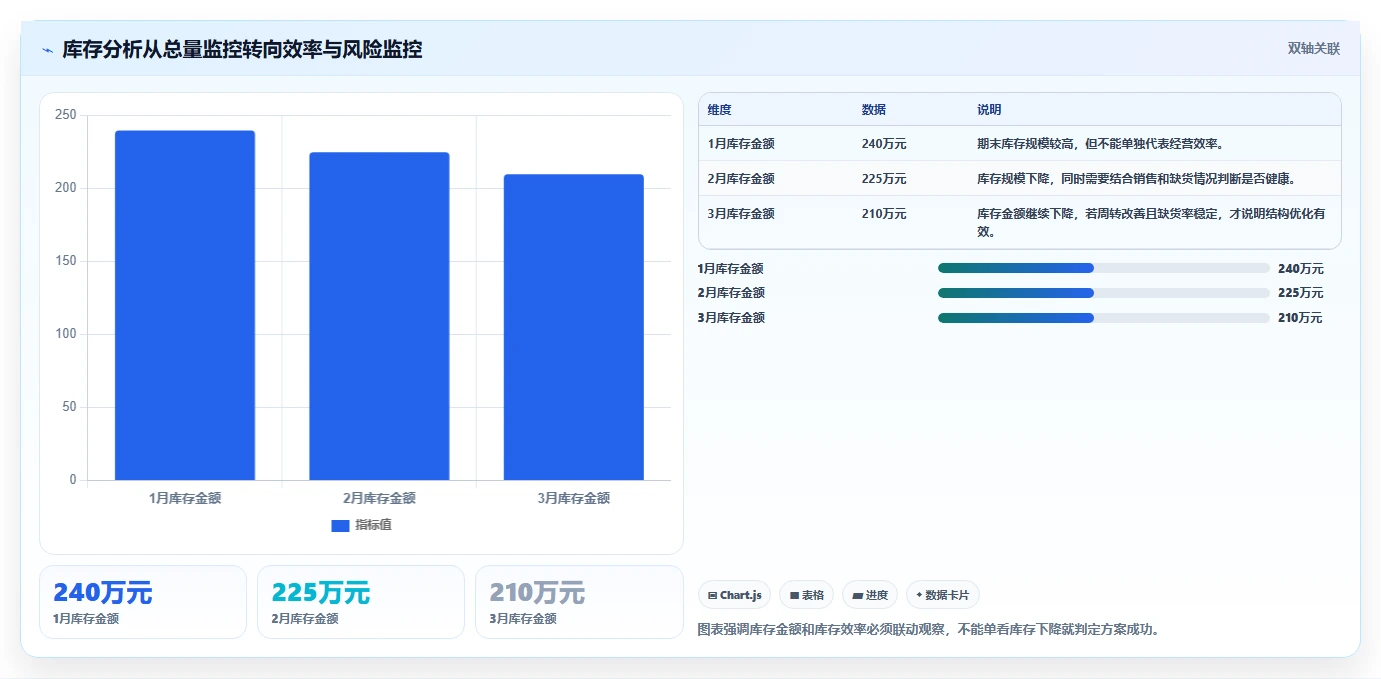Click the blue legend square for 指标值
The width and height of the screenshot is (1381, 679).
[340, 526]
